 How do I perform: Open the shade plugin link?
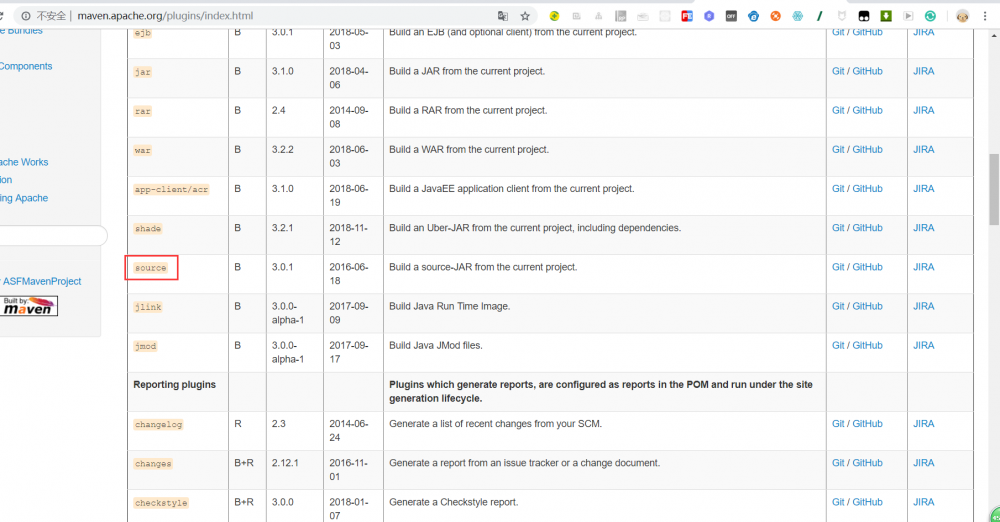(x=148, y=228)
